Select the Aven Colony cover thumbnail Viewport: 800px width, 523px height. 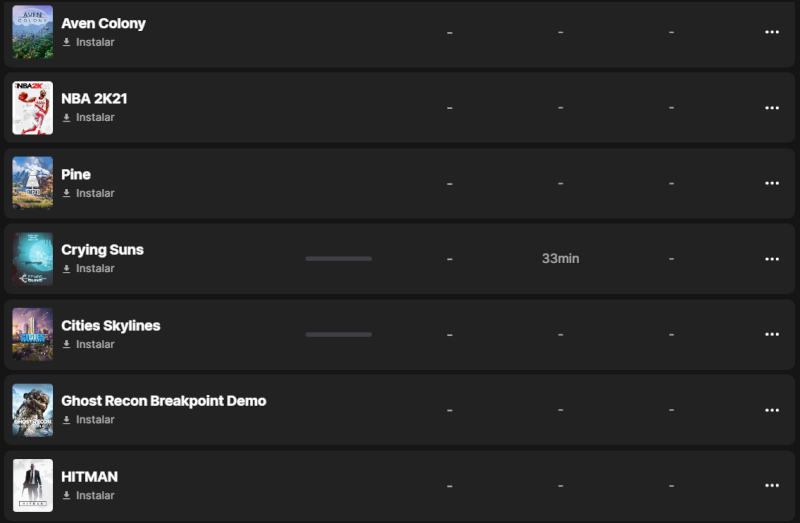coord(32,32)
